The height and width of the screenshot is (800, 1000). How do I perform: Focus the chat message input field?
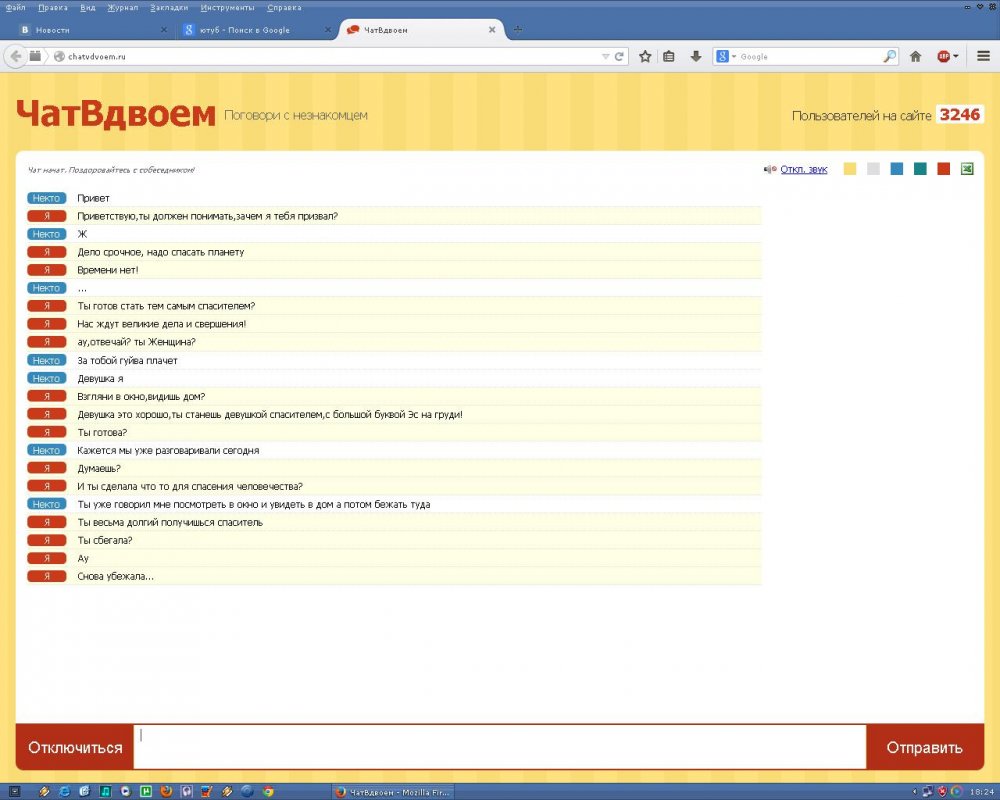[499, 747]
